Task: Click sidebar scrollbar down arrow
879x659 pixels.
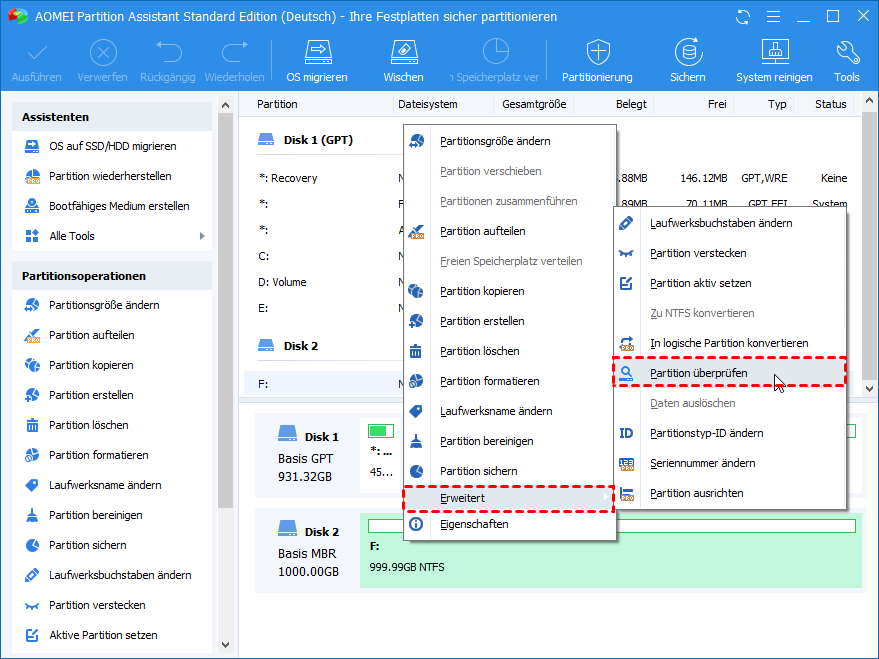Action: tap(225, 645)
